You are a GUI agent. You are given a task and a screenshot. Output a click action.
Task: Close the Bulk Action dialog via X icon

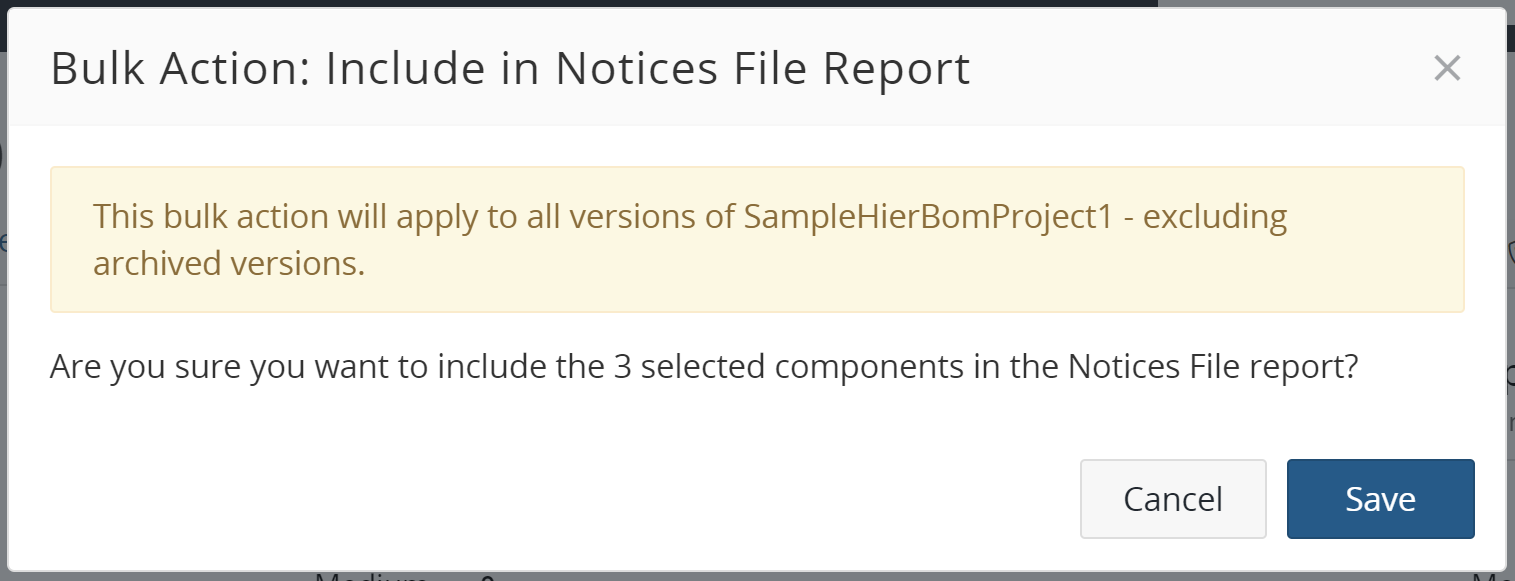(x=1447, y=68)
